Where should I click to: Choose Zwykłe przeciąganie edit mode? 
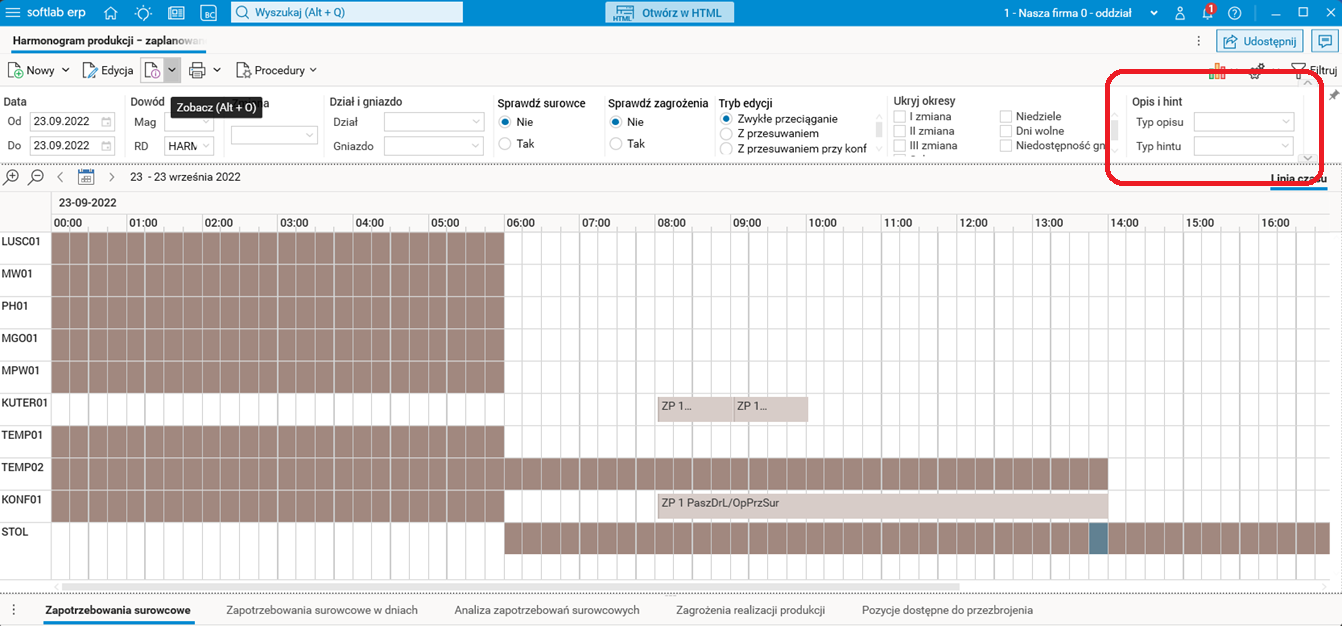click(726, 118)
